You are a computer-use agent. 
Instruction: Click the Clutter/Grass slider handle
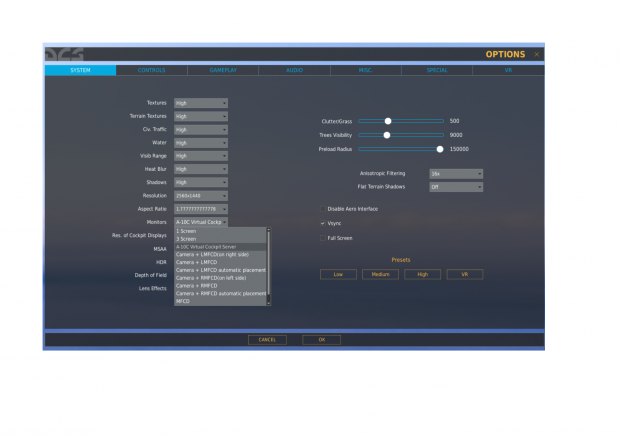[388, 121]
